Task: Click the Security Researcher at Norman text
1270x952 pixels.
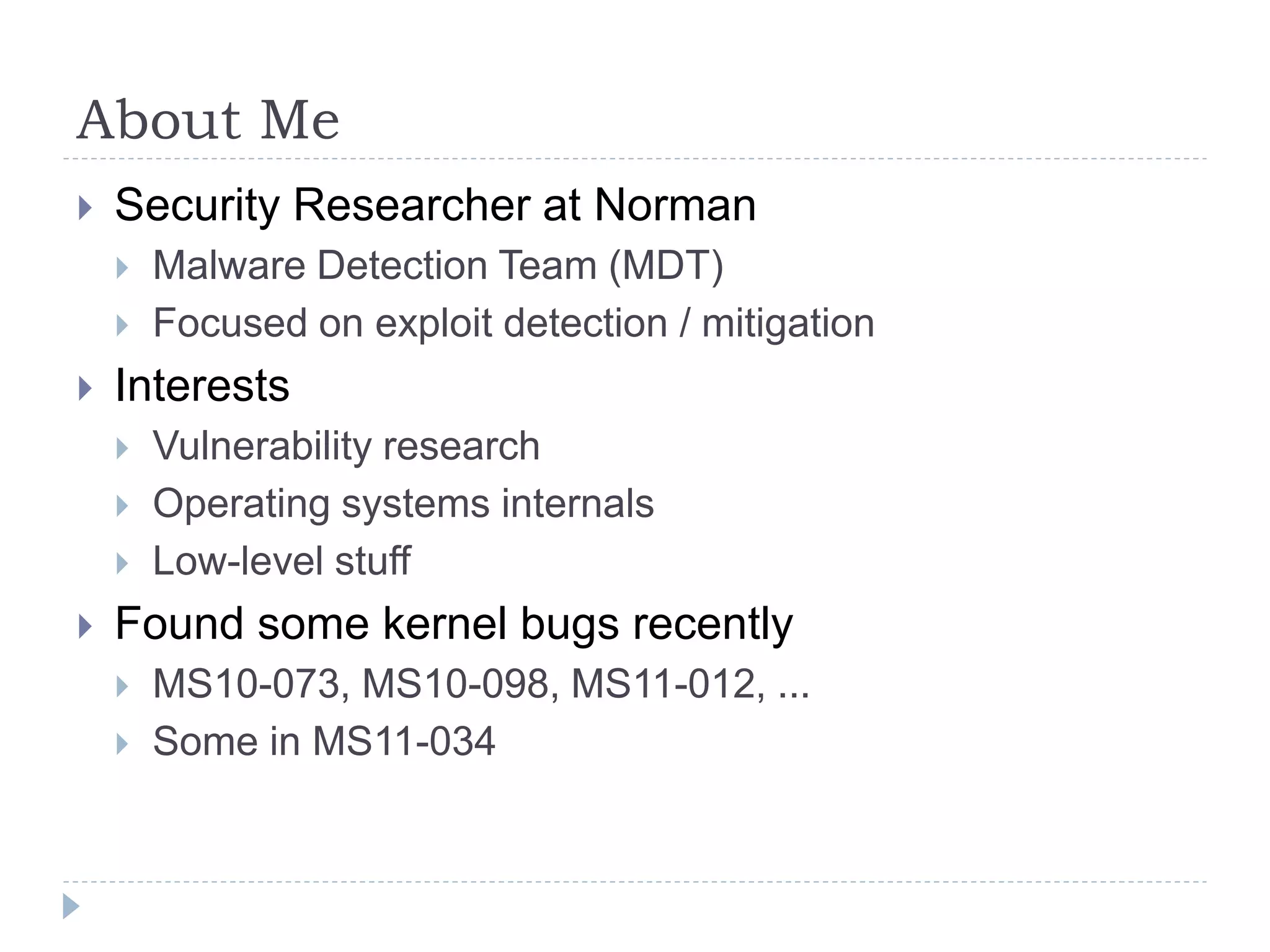Action: [x=435, y=205]
